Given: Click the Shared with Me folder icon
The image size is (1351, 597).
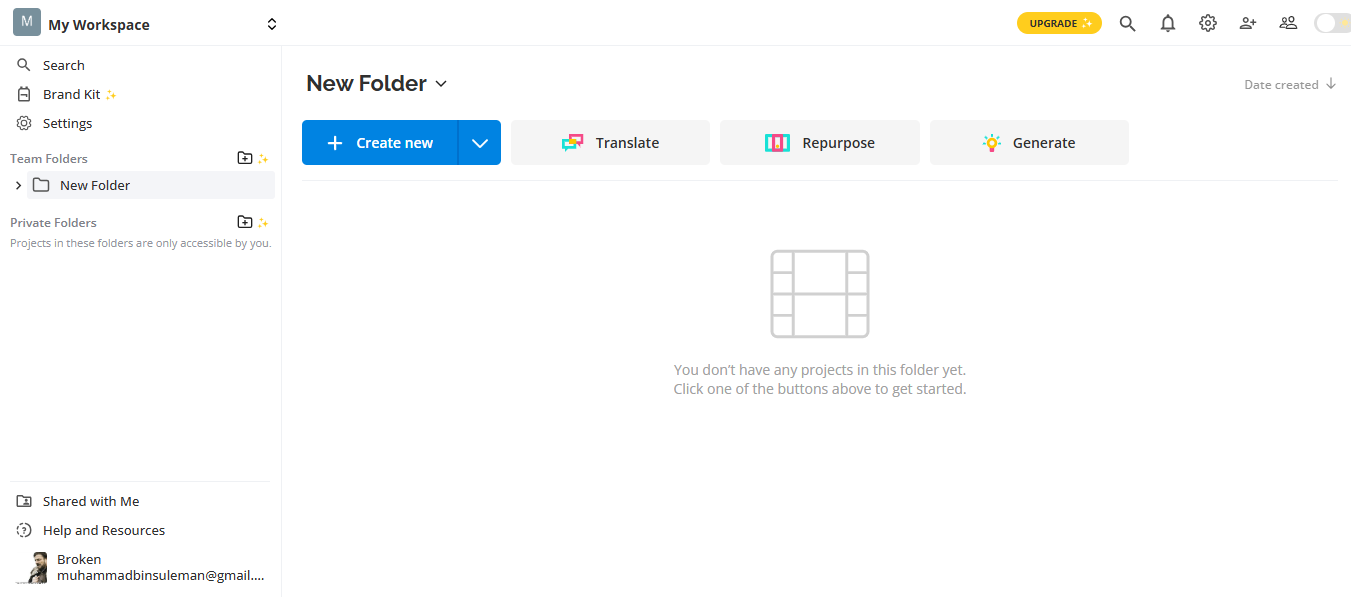Looking at the screenshot, I should click(24, 501).
